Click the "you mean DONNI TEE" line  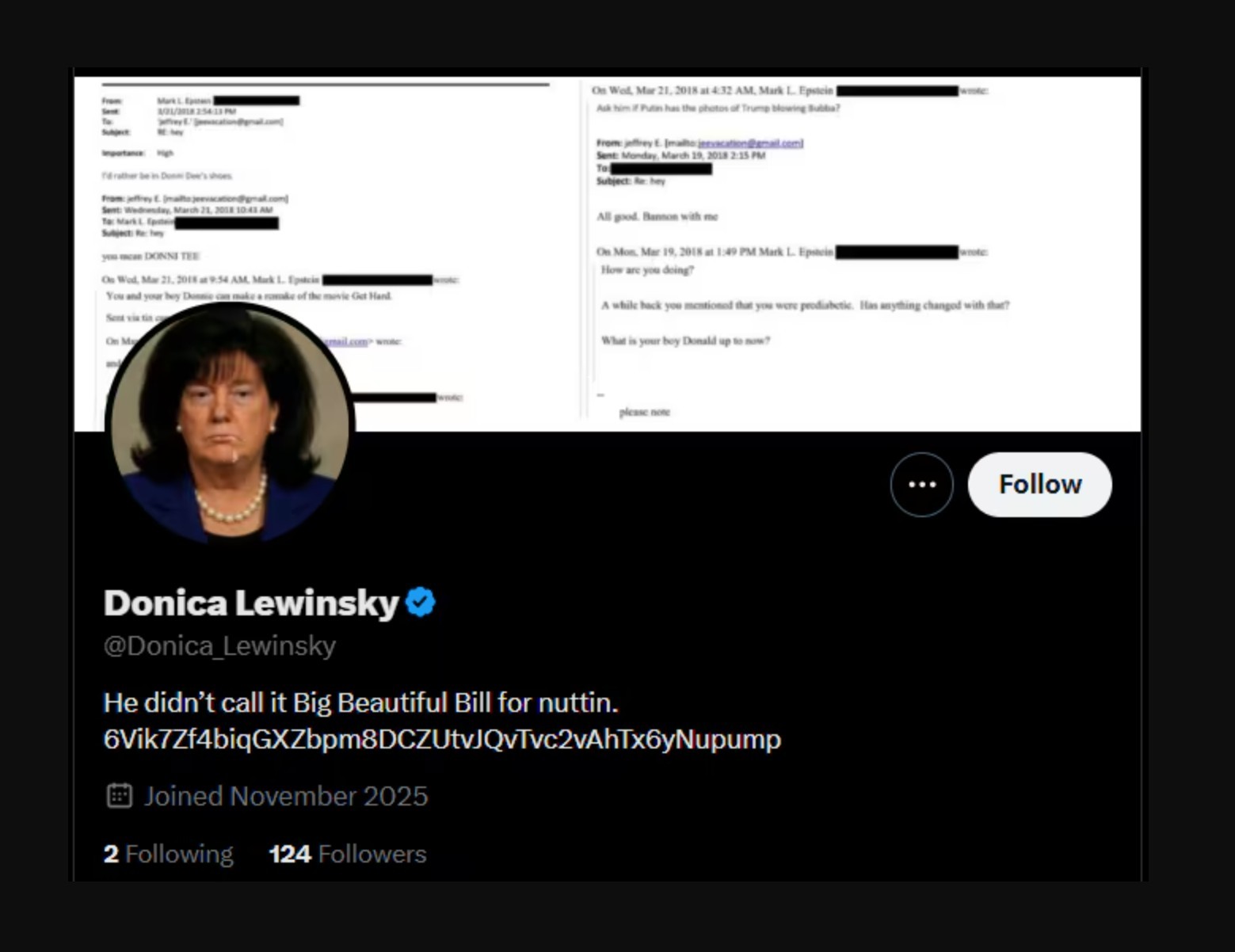(x=151, y=257)
